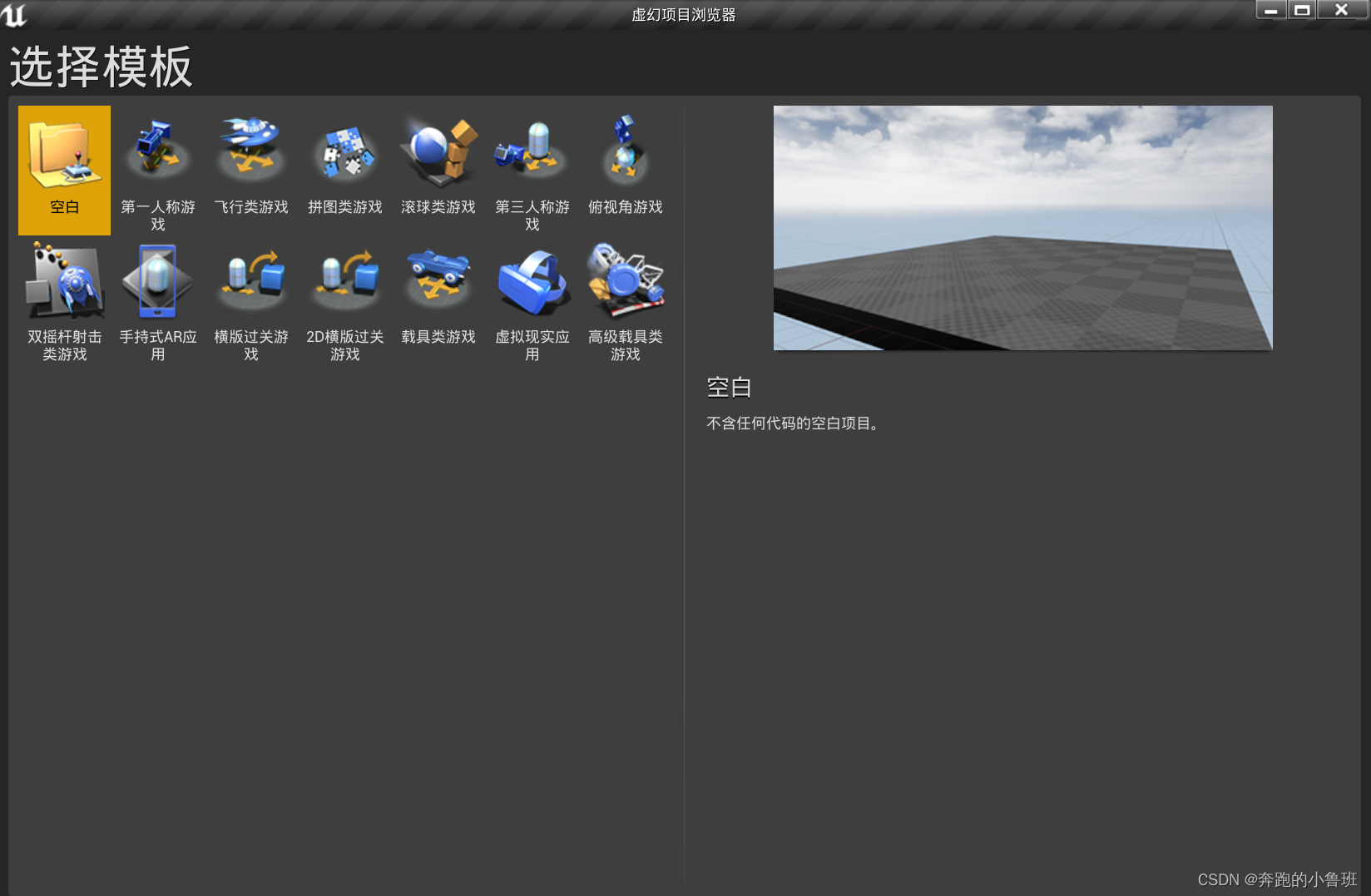Select the 2D横版过关游戏 template
Screen dimensions: 1371x896
(344, 299)
